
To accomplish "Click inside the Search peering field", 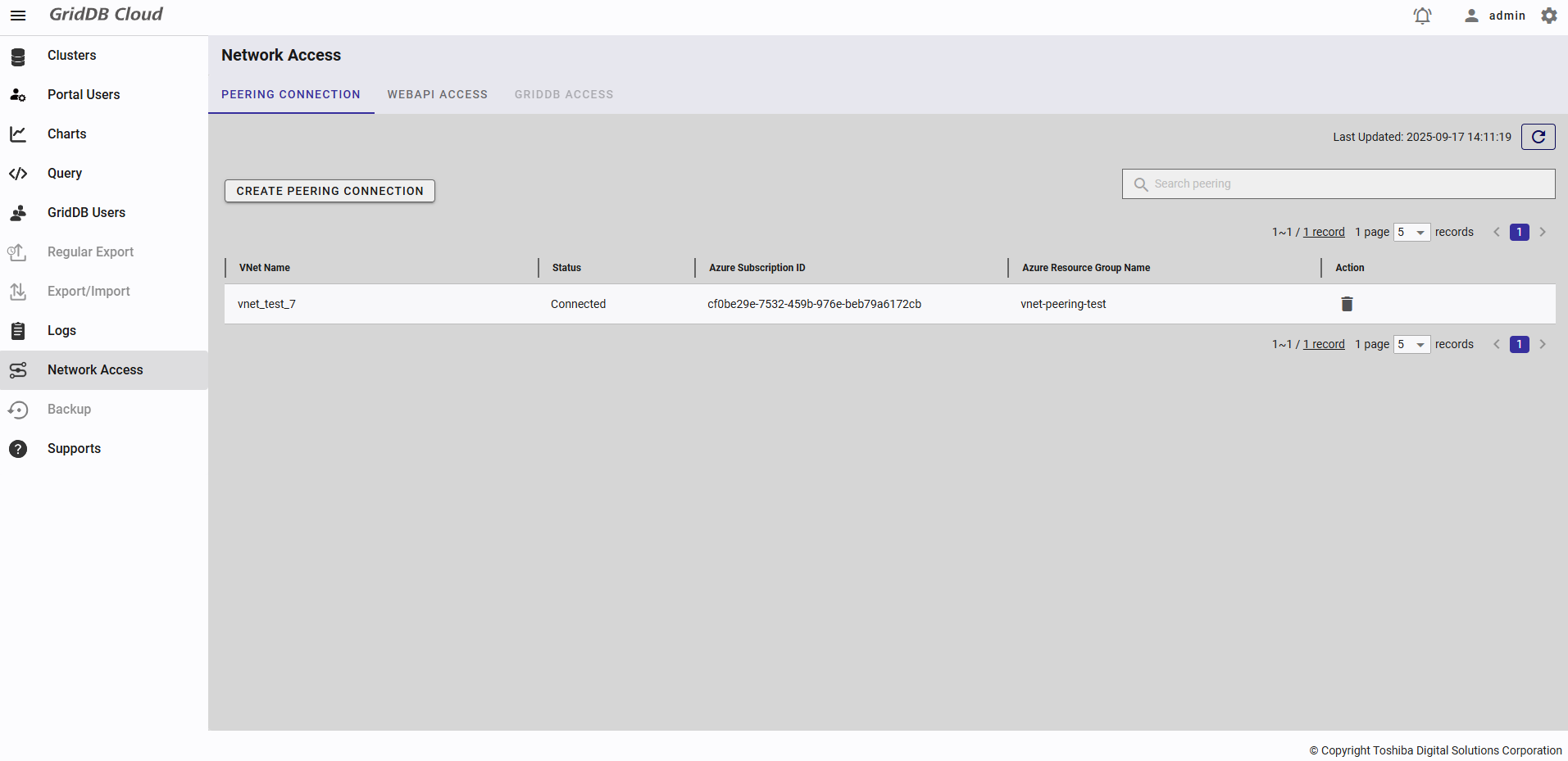I will 1344,184.
